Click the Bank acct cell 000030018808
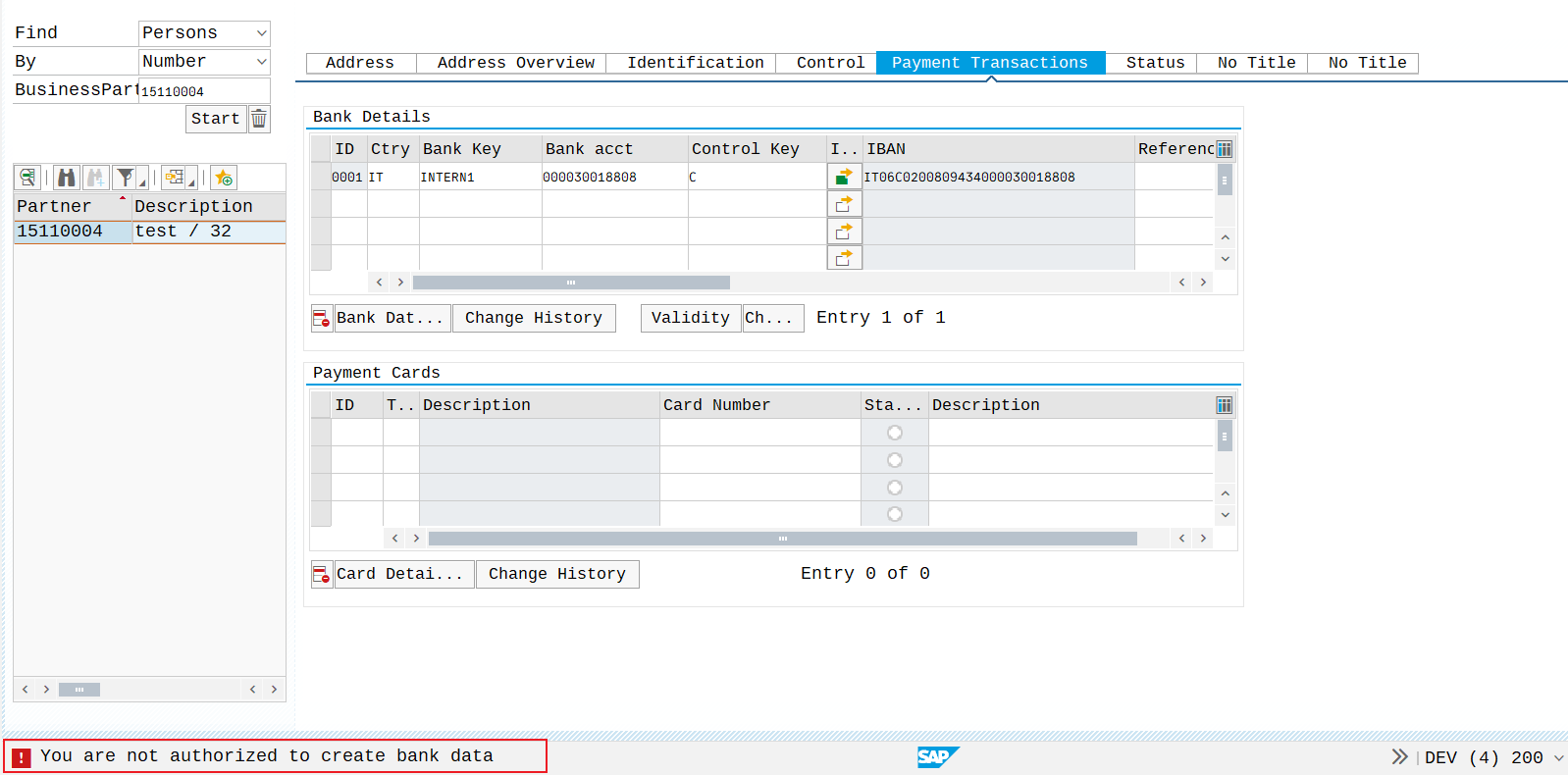Screen dimensions: 1568x775 (x=614, y=178)
